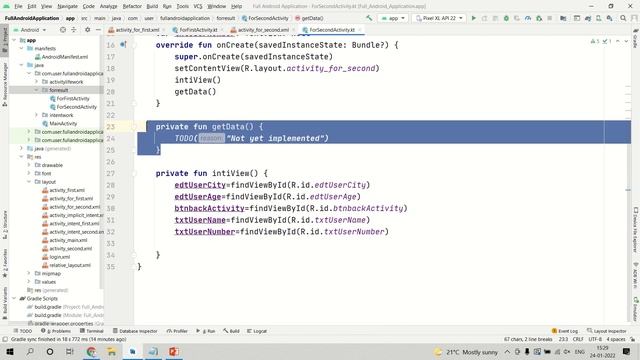Expand the mipmap folder
The width and height of the screenshot is (640, 360).
pos(29,273)
